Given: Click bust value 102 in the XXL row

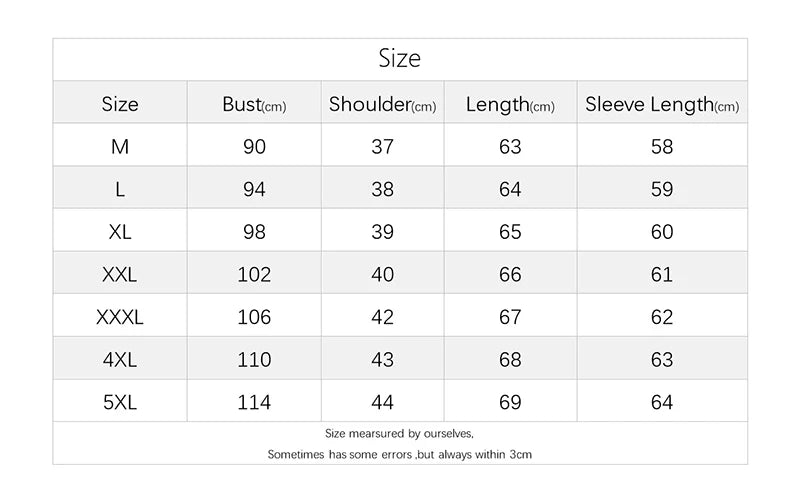Looking at the screenshot, I should coord(254,275).
